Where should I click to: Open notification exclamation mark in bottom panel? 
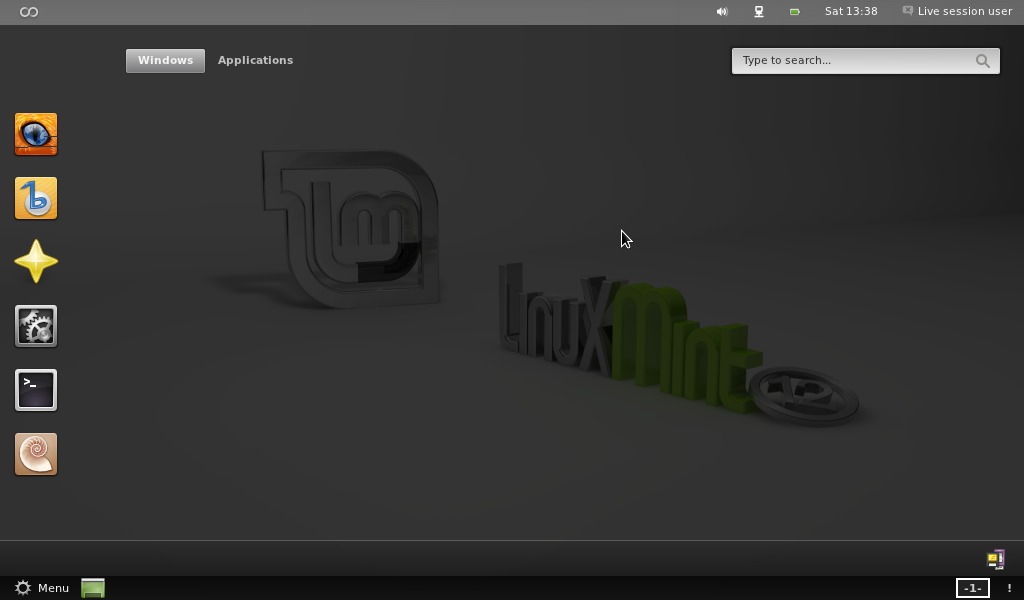click(x=1009, y=588)
